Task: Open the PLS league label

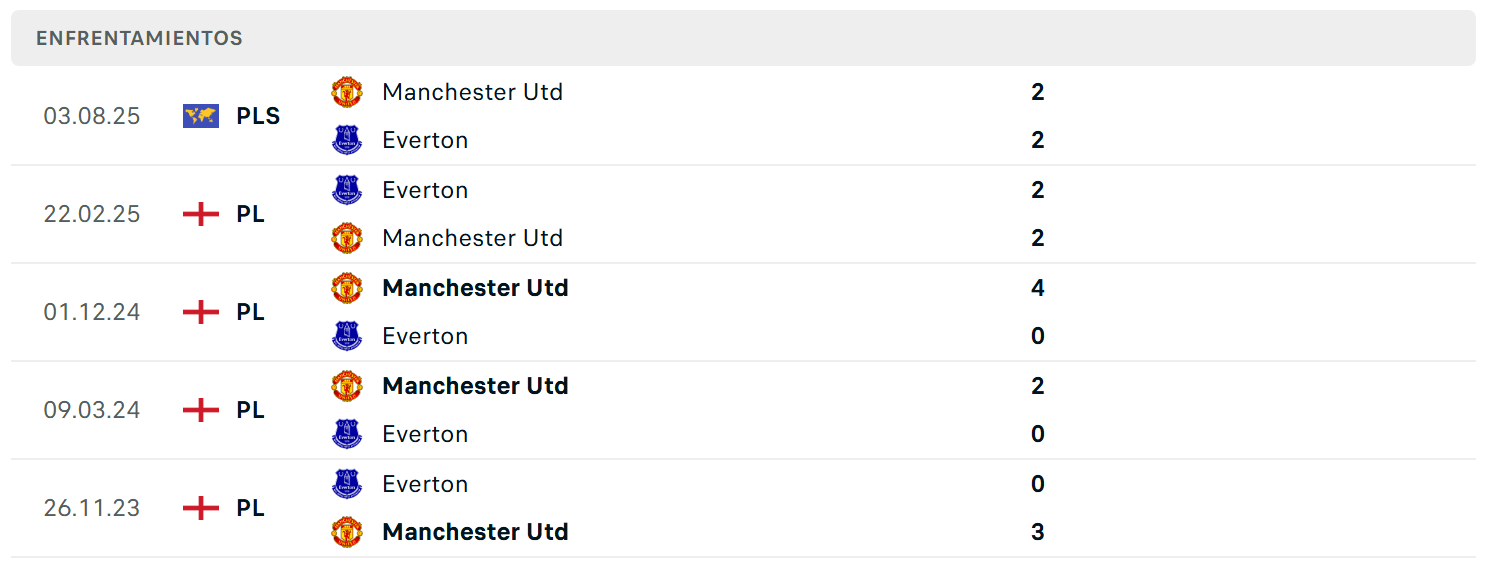Action: [258, 116]
